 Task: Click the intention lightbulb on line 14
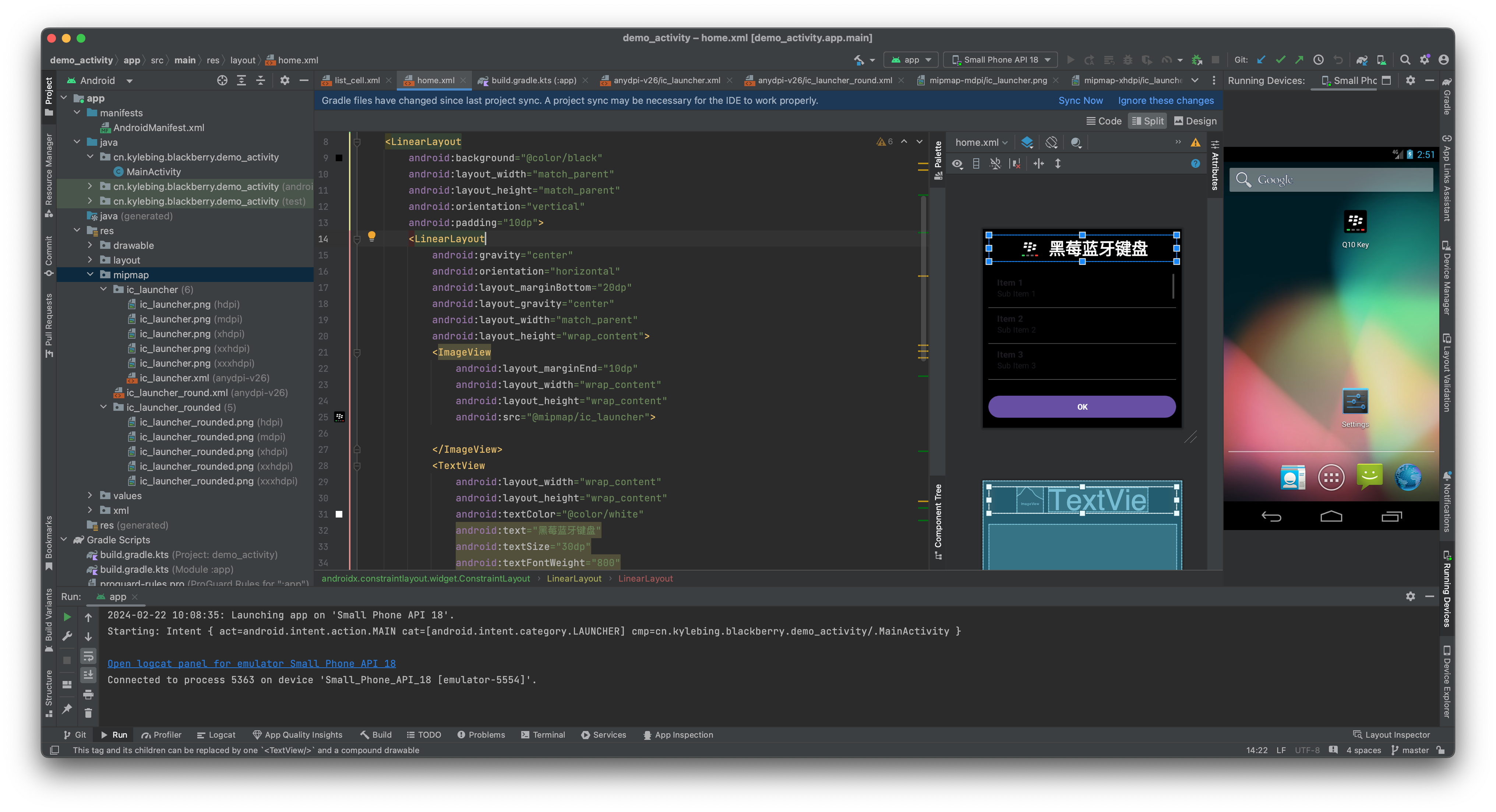tap(372, 236)
